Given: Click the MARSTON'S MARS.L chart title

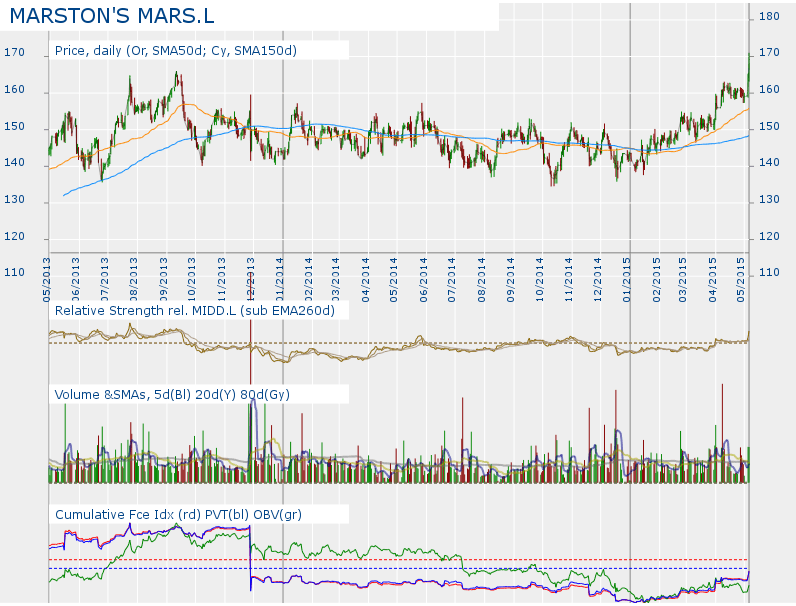Looking at the screenshot, I should (112, 16).
